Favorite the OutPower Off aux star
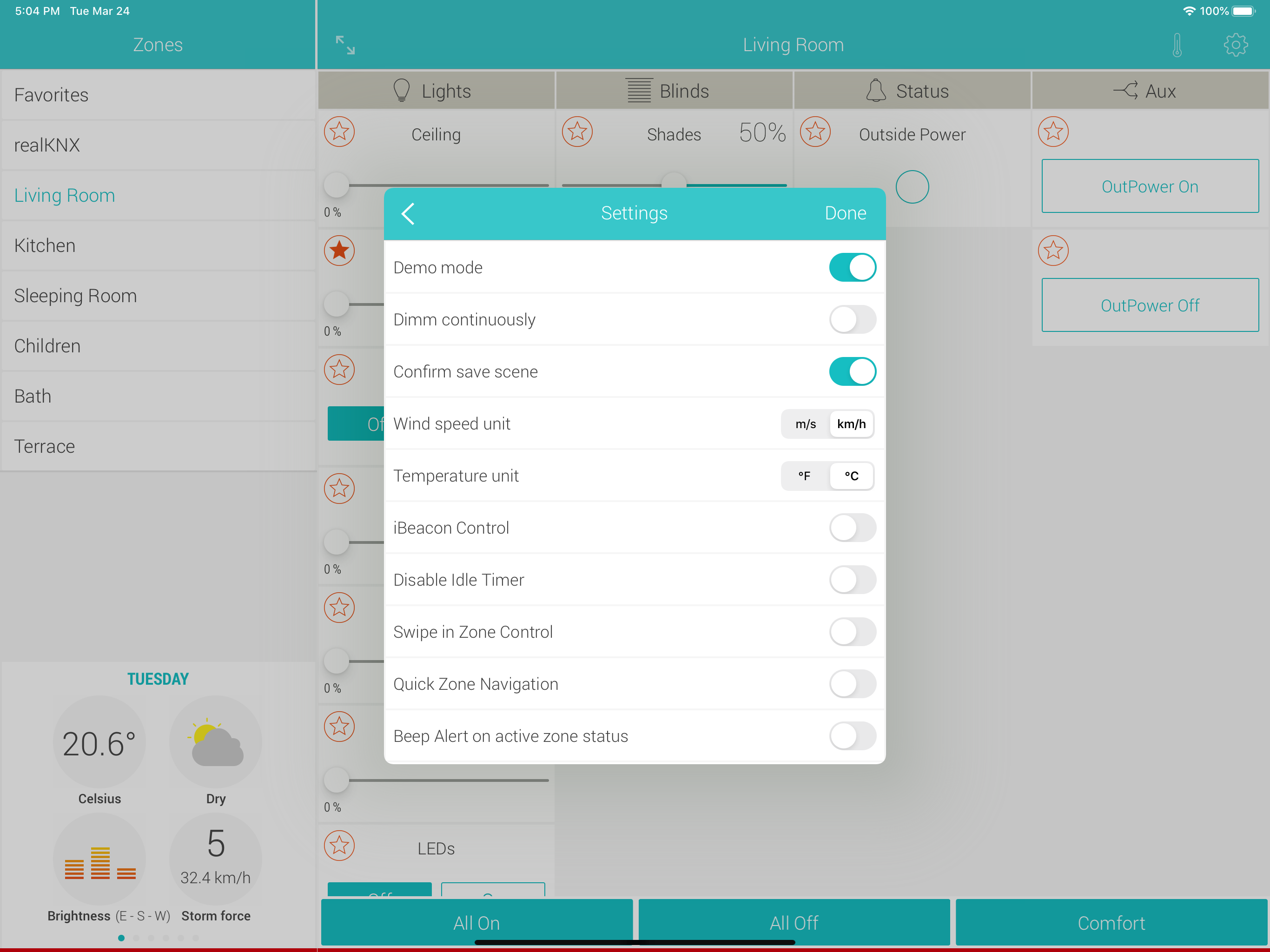Viewport: 1270px width, 952px height. (1053, 251)
